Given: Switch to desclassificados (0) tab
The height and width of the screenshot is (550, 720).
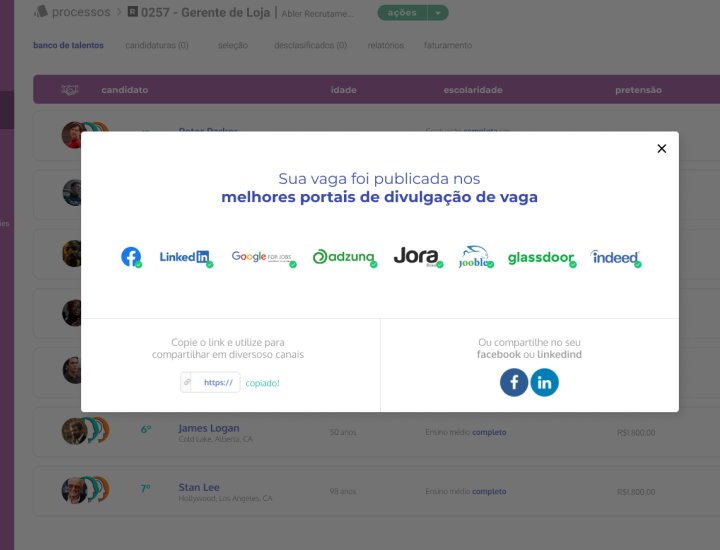Looking at the screenshot, I should pos(310,45).
